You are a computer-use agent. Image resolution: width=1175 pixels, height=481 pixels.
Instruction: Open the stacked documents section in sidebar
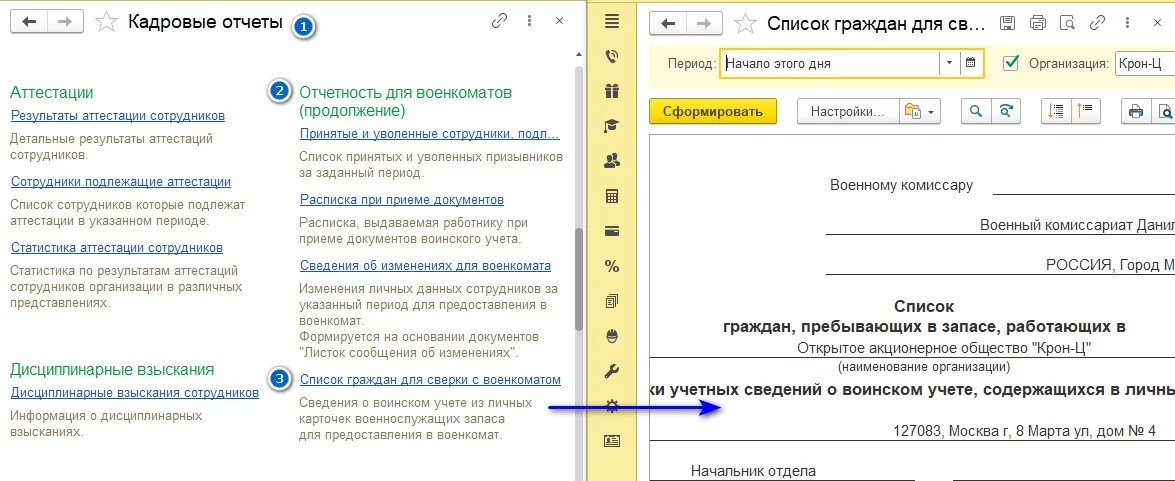611,301
